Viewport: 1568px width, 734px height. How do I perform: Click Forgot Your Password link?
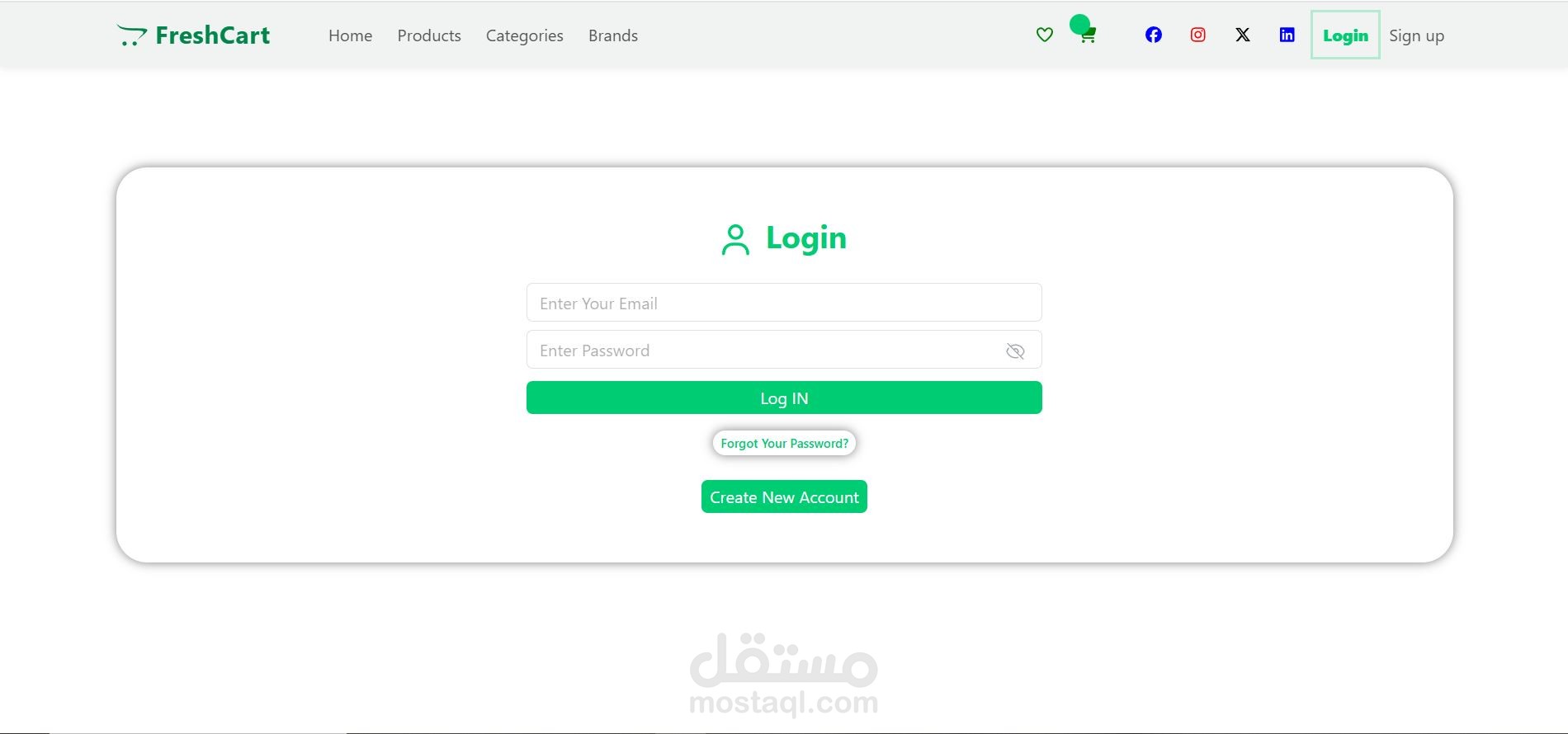(784, 443)
